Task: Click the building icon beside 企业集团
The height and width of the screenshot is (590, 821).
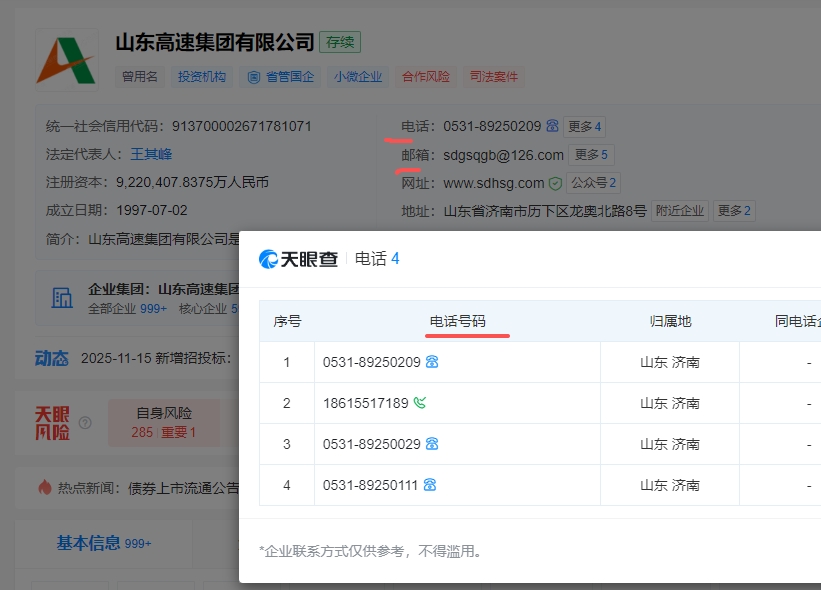Action: [62, 298]
